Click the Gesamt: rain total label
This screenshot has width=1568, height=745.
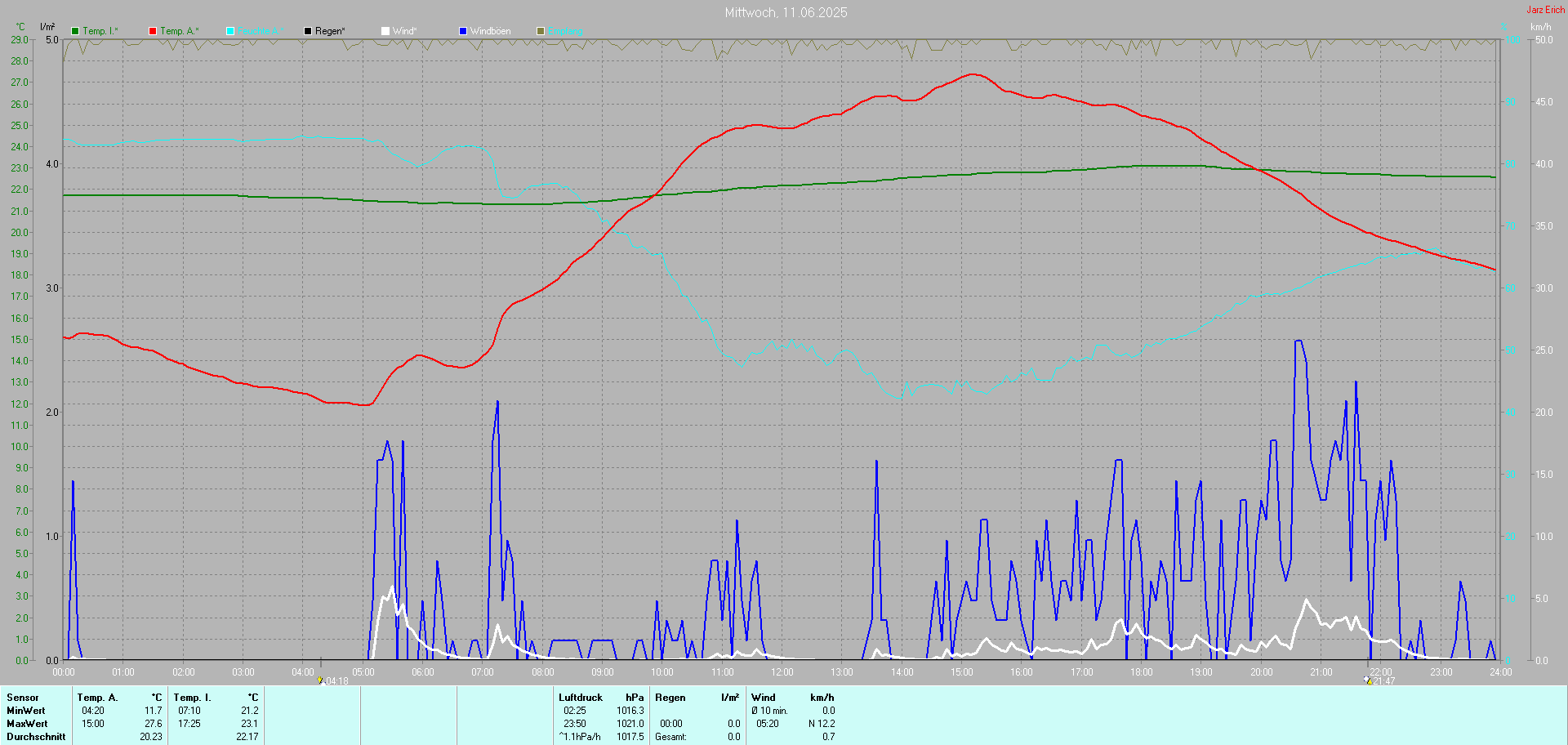671,737
